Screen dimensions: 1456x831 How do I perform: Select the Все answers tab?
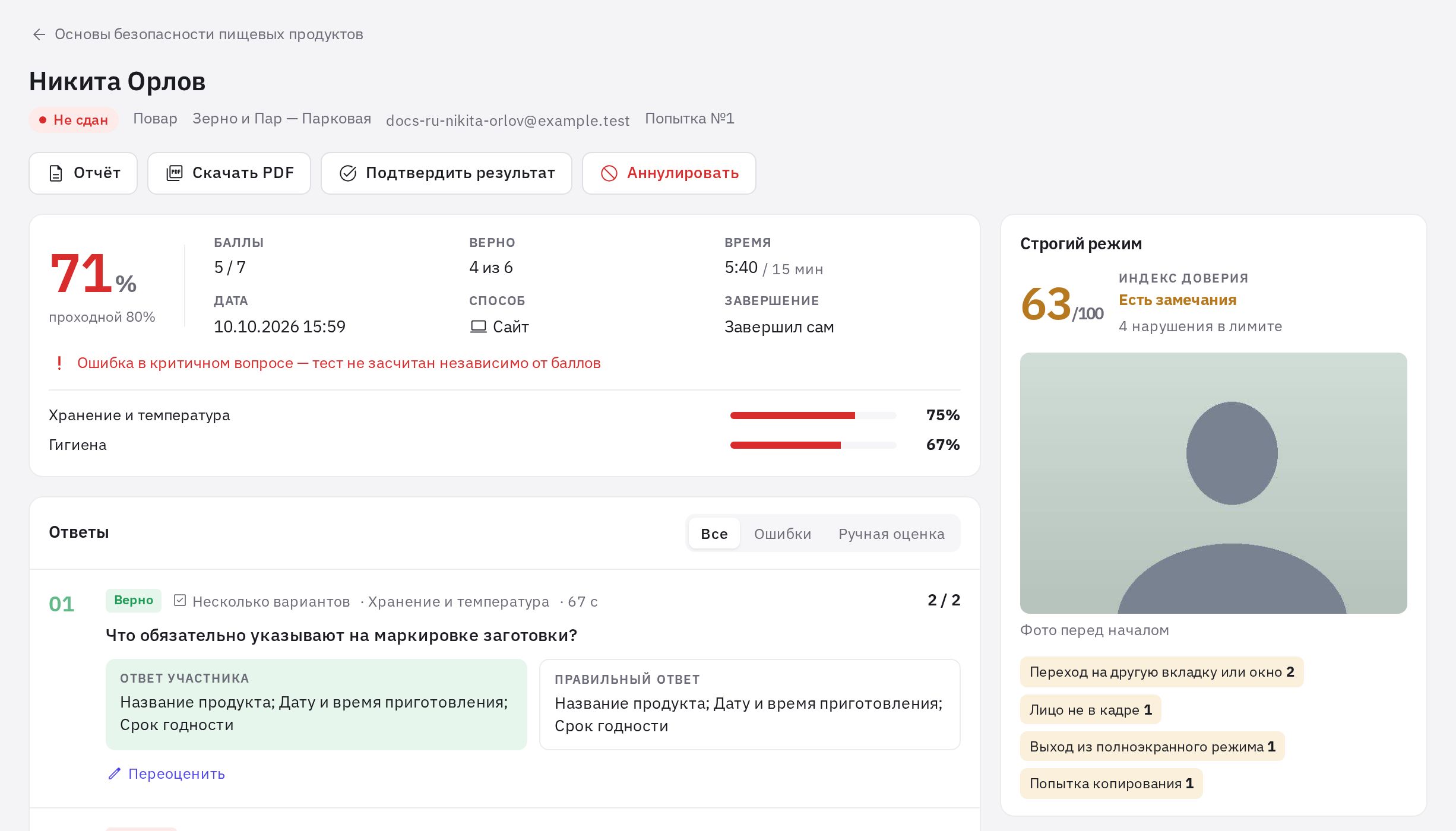[x=714, y=534]
